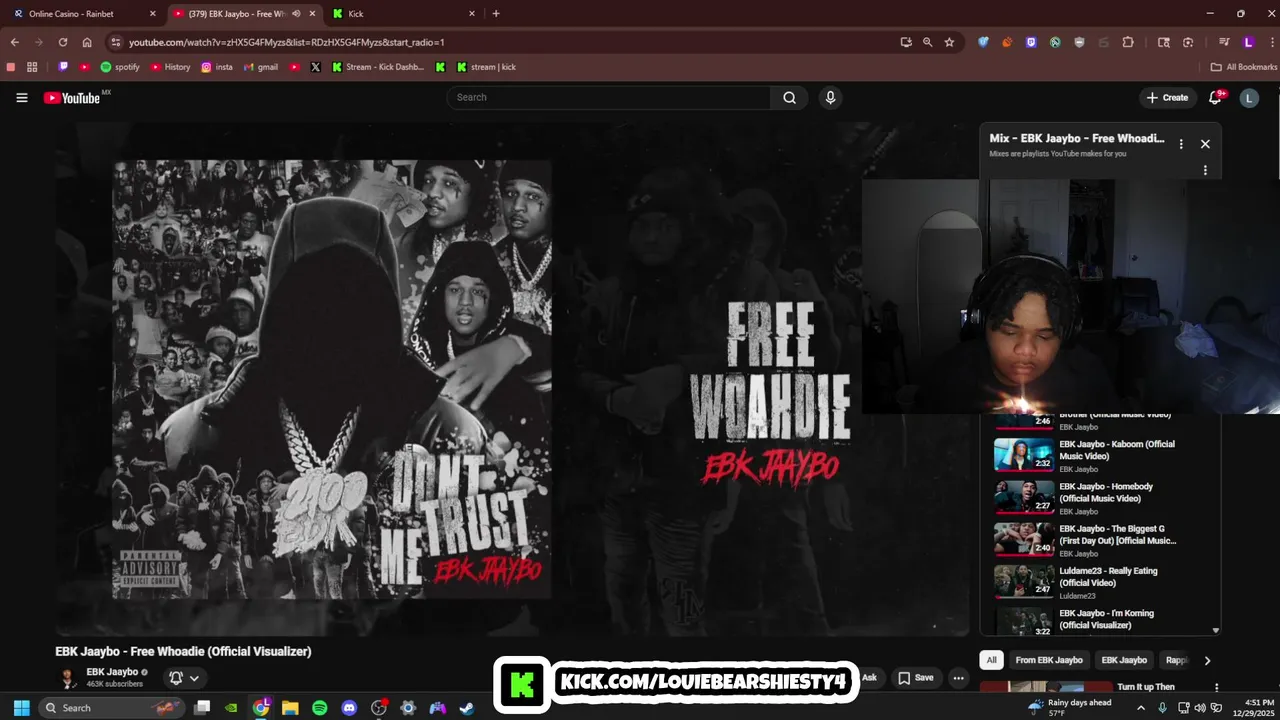Switch to the Kick browser tab
The height and width of the screenshot is (720, 1280).
click(402, 13)
